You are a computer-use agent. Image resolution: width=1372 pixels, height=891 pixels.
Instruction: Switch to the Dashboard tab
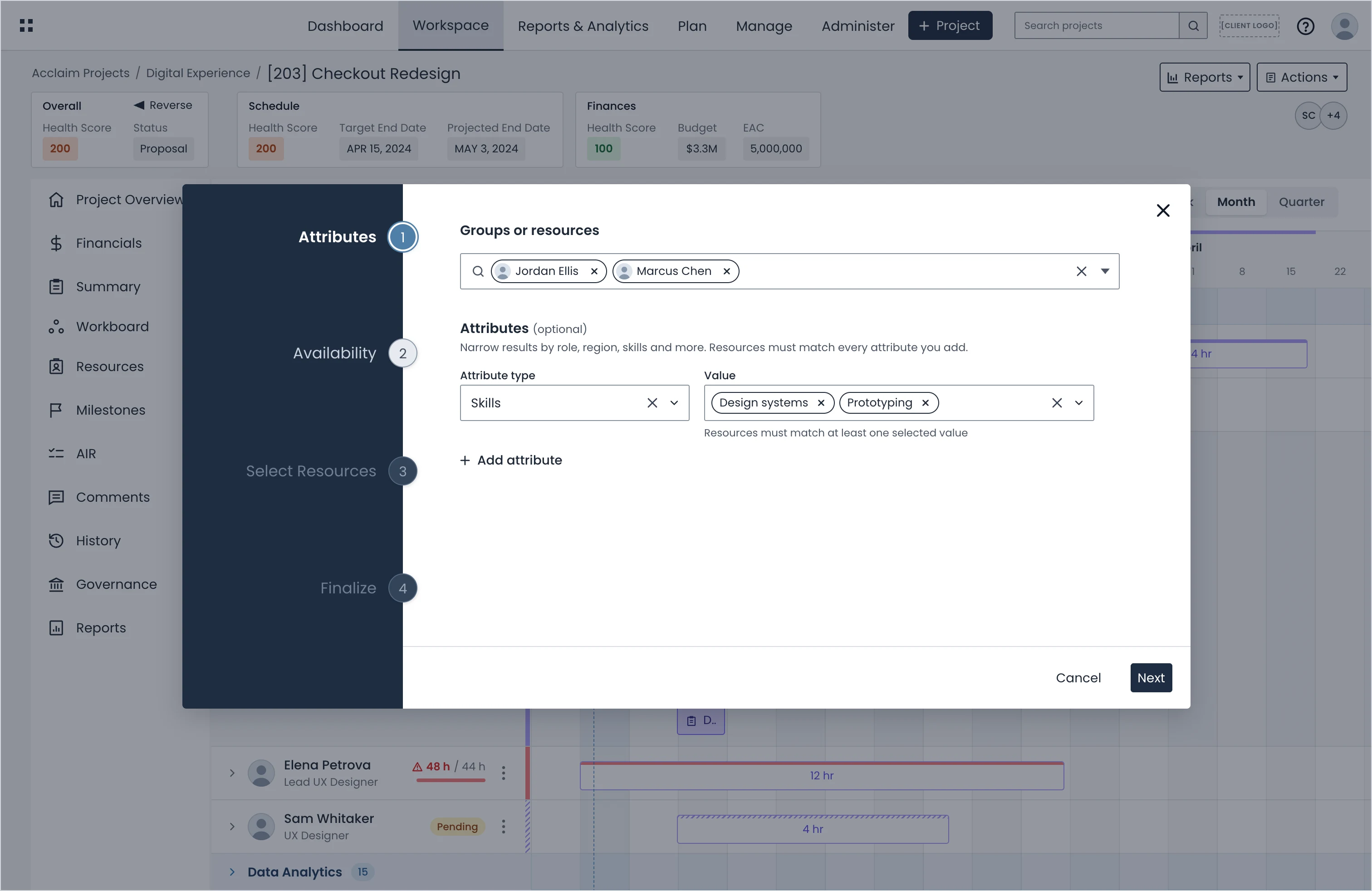(345, 26)
